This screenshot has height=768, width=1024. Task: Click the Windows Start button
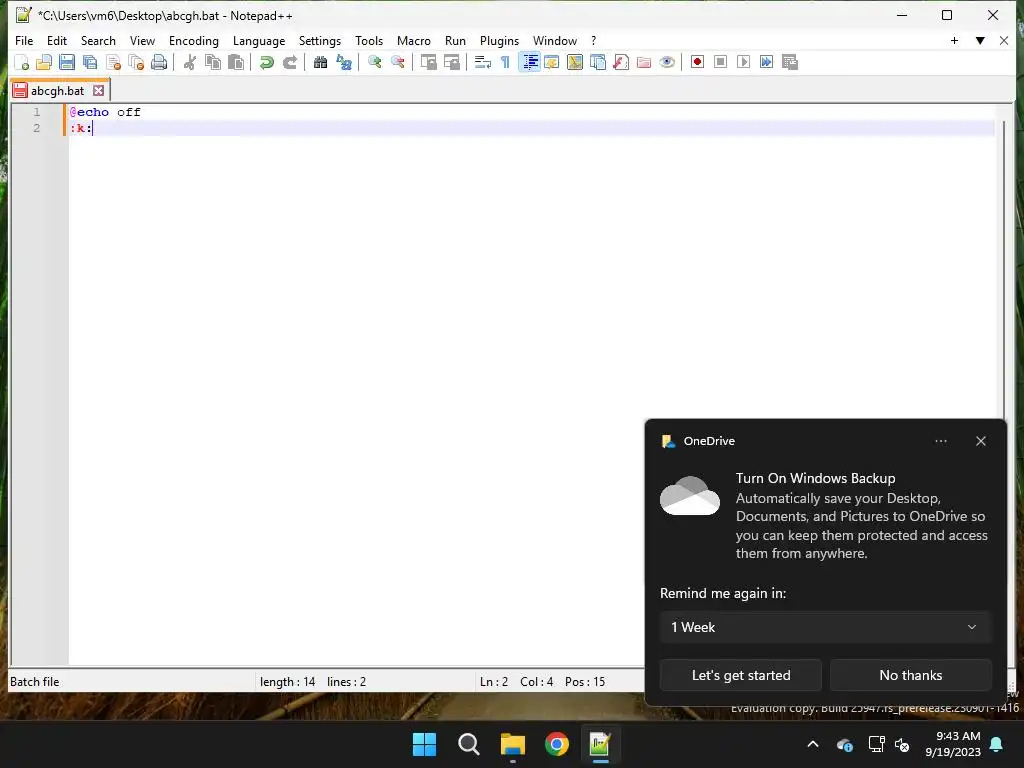pyautogui.click(x=424, y=744)
